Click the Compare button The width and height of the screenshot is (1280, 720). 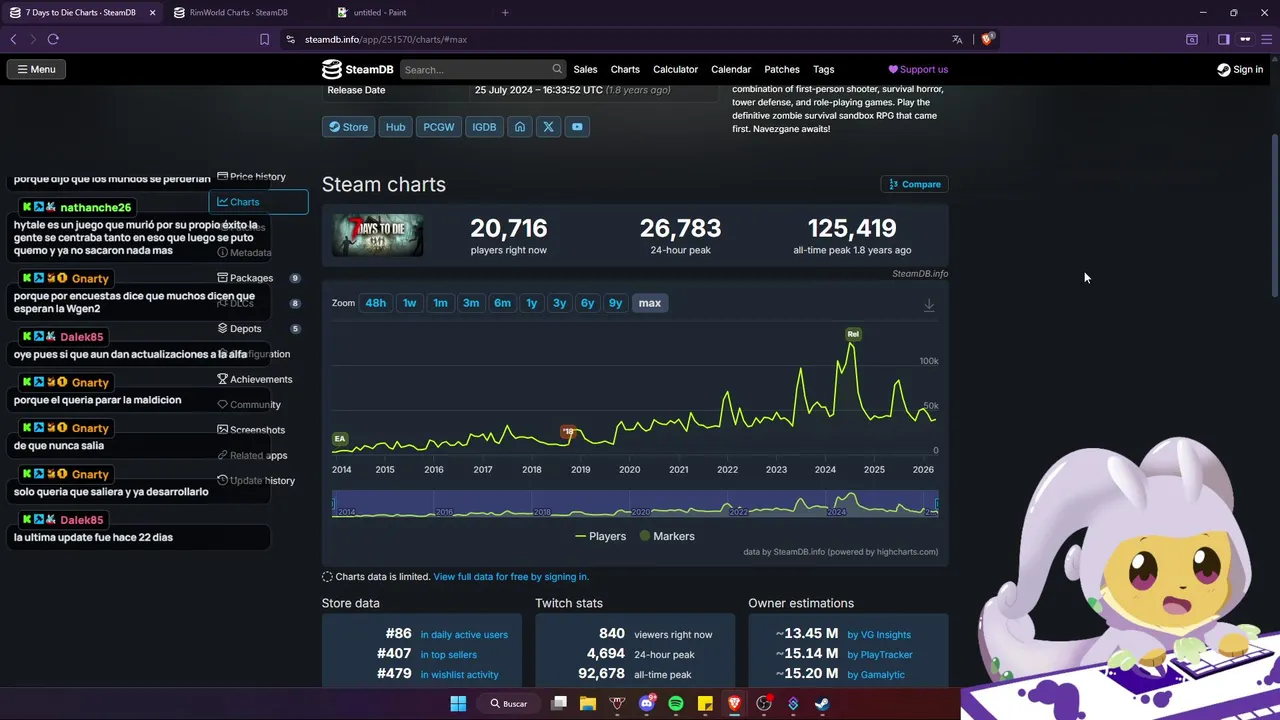click(x=915, y=184)
